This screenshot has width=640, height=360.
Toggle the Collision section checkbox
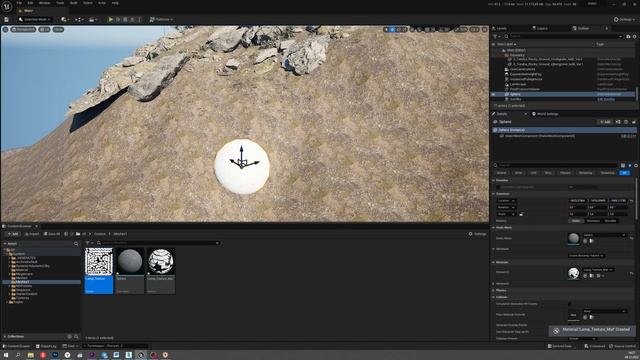click(x=570, y=304)
